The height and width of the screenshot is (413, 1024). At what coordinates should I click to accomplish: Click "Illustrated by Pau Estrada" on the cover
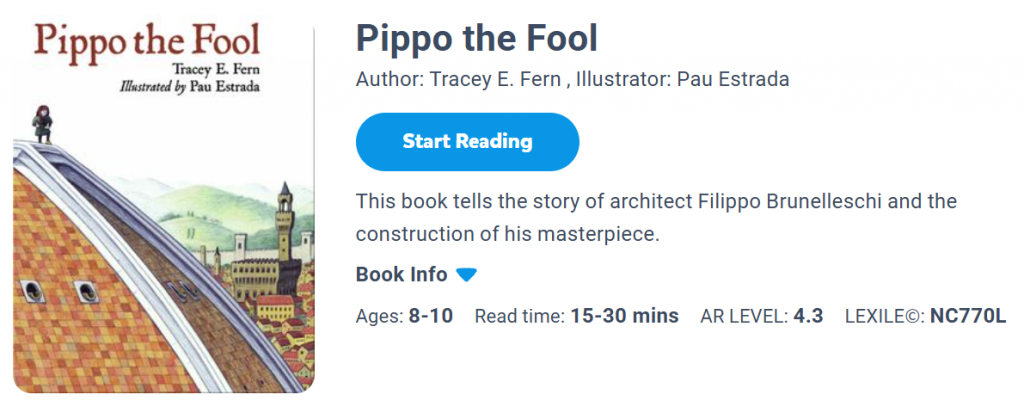pyautogui.click(x=188, y=87)
